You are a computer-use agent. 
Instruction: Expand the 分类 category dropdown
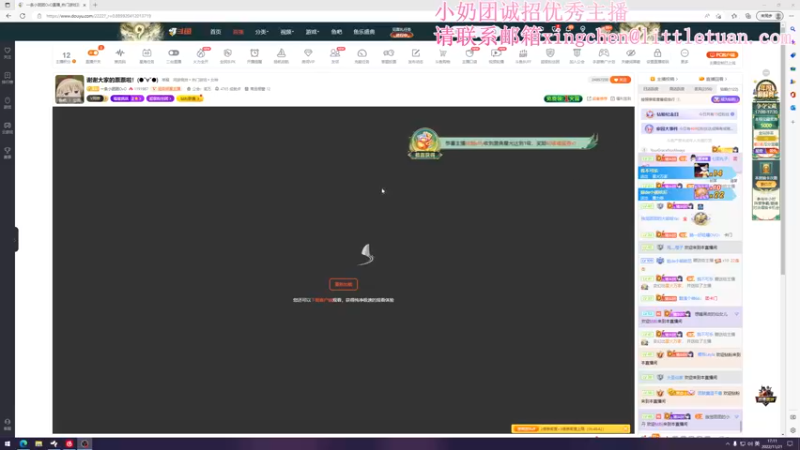pos(262,32)
